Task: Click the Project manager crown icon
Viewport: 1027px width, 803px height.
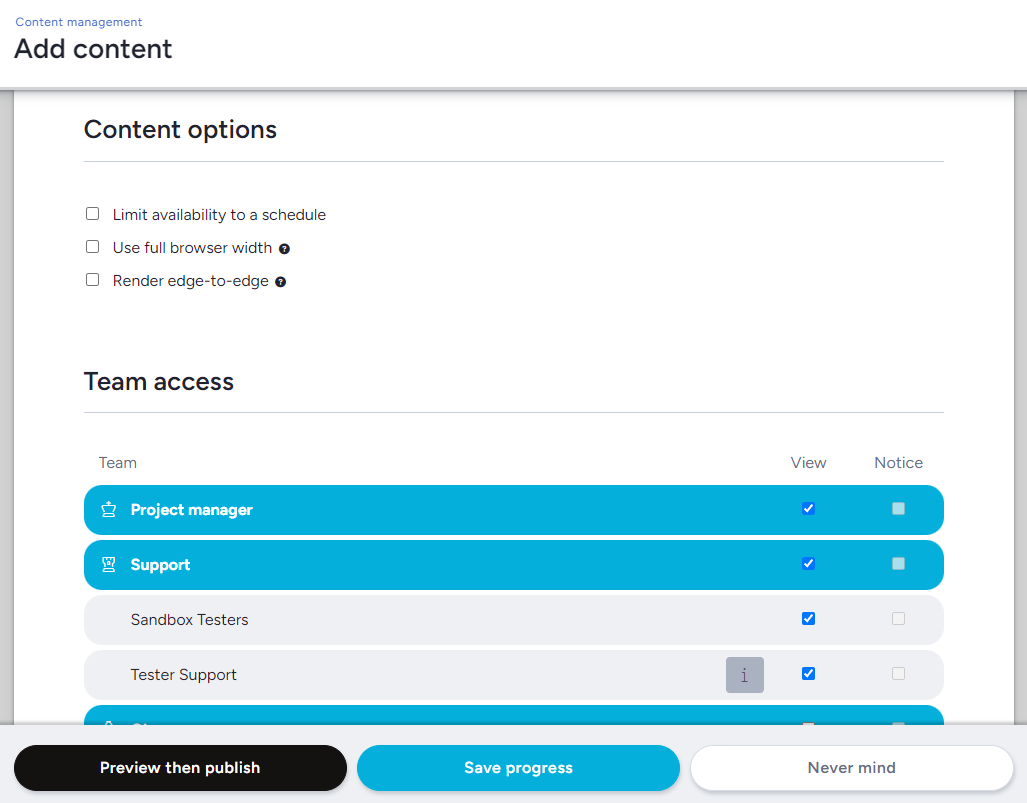Action: click(109, 510)
